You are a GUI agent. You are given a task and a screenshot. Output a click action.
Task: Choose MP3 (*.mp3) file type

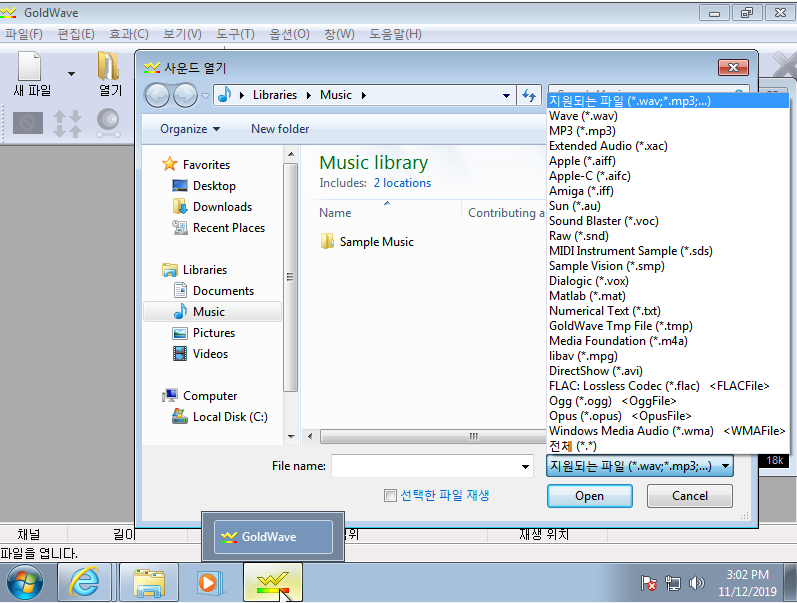(x=668, y=131)
